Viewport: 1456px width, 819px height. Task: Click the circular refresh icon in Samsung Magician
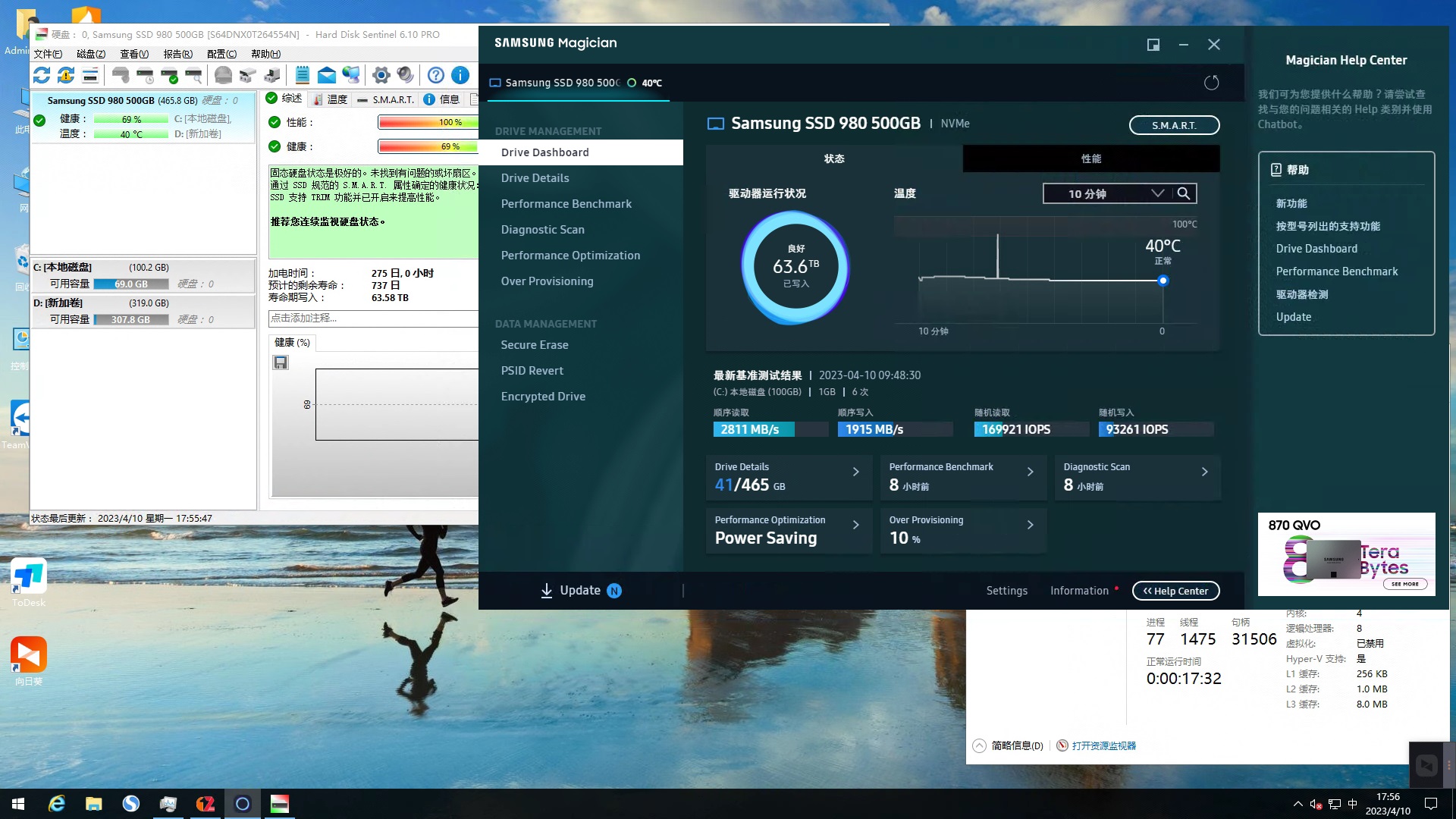point(1211,83)
